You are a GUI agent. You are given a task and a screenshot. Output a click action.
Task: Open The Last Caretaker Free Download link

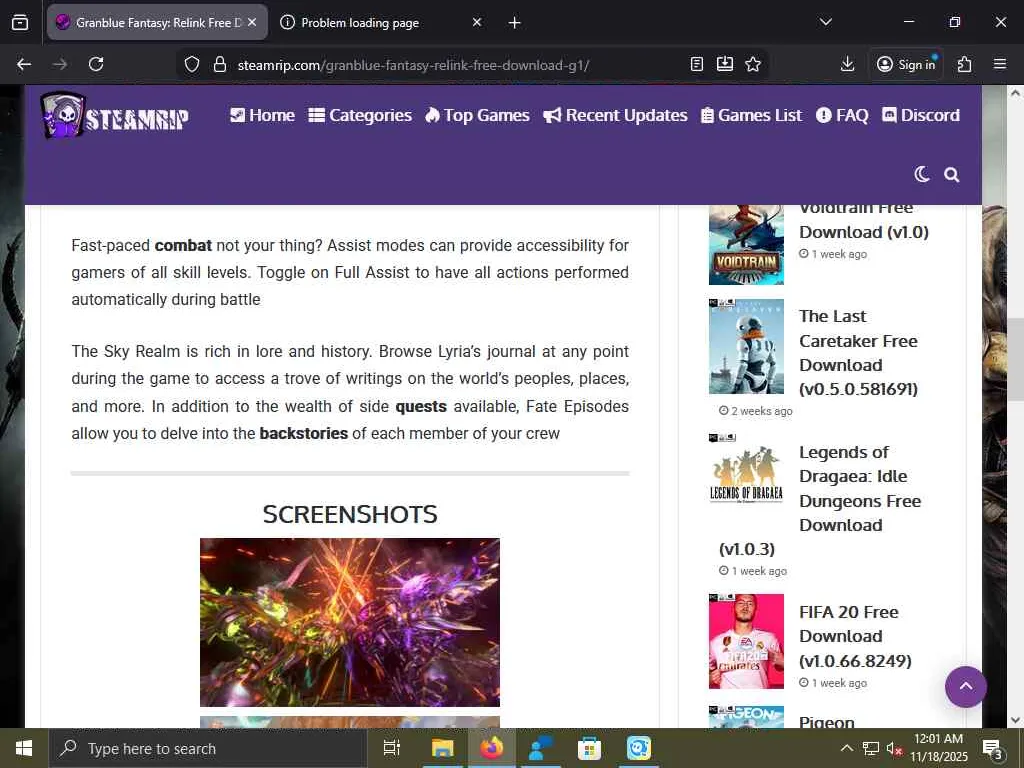click(x=858, y=353)
